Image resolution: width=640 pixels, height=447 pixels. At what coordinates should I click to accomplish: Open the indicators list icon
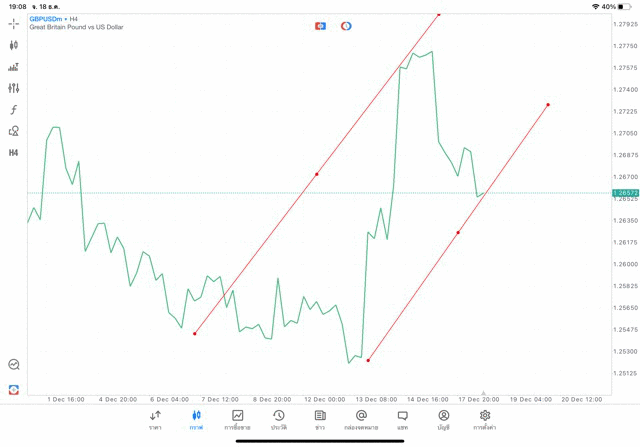(x=13, y=67)
